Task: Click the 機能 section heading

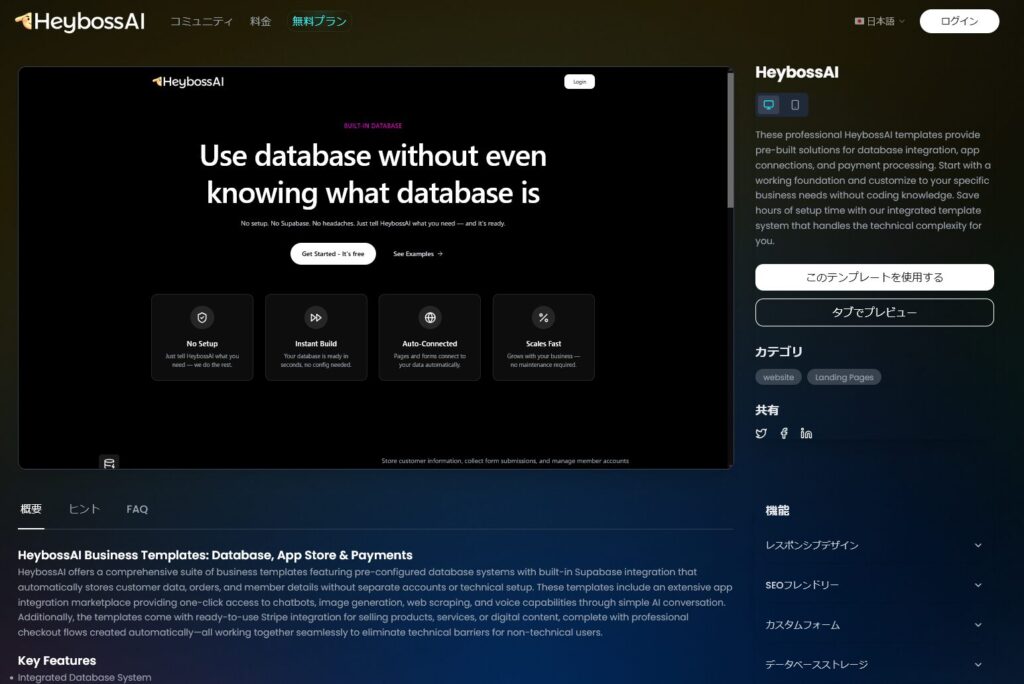Action: point(777,510)
